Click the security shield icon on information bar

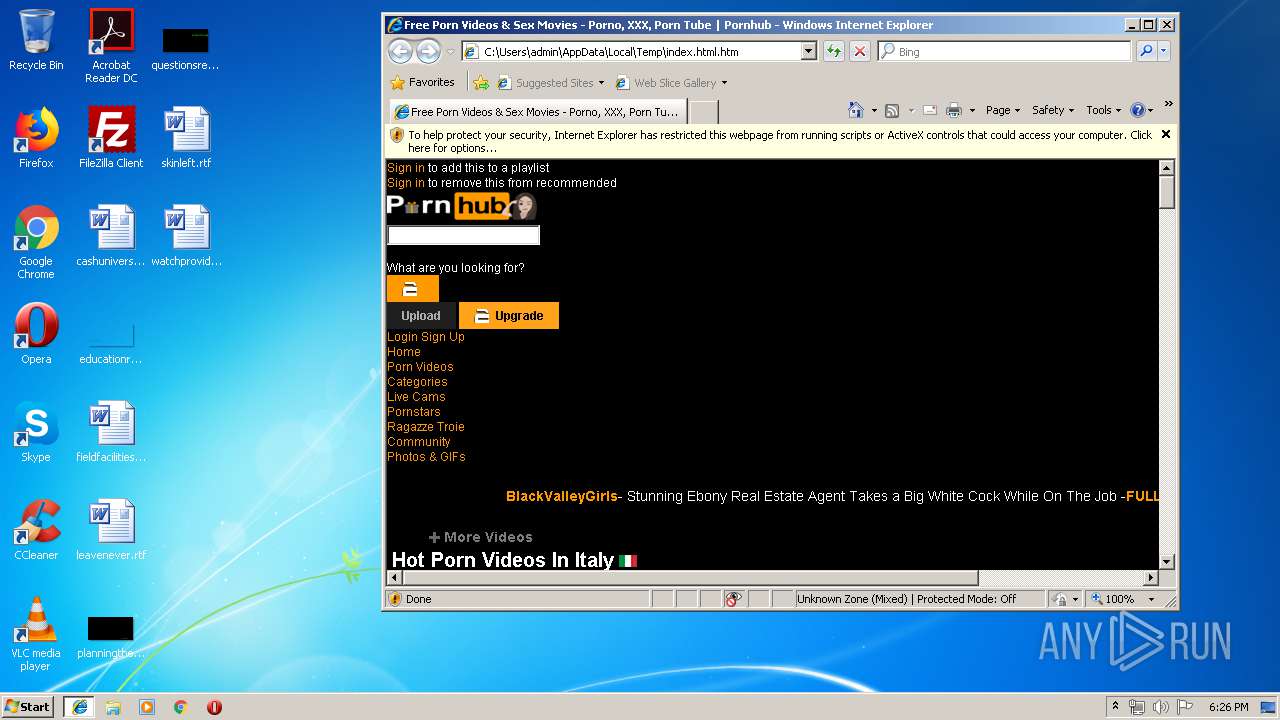[396, 135]
